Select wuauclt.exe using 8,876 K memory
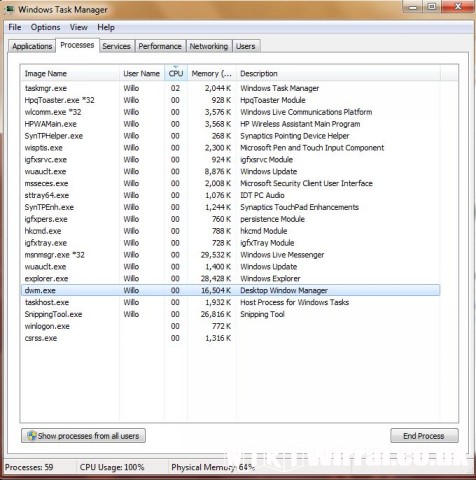Image resolution: width=476 pixels, height=480 pixels. (230, 172)
